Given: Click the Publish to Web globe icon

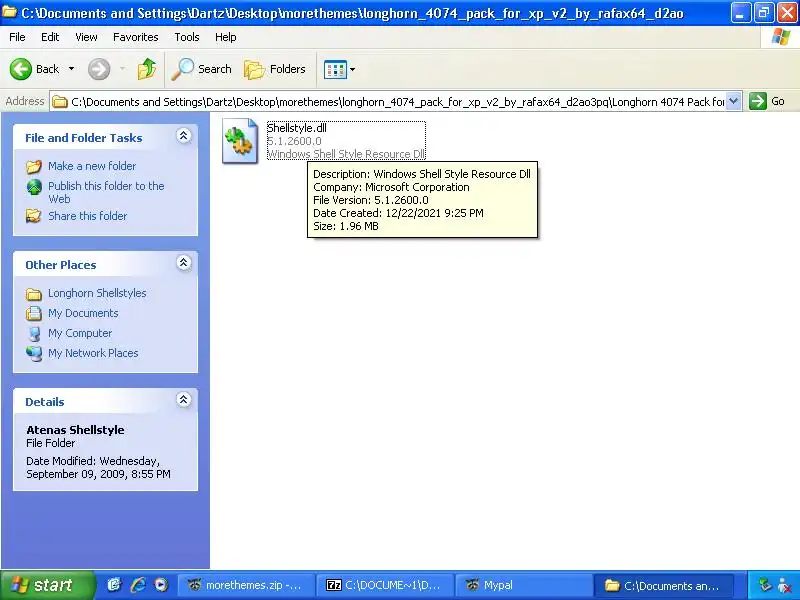Looking at the screenshot, I should coord(34,187).
